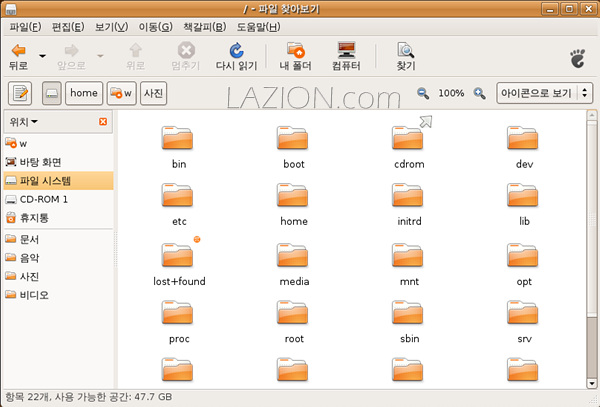Select w home in the sidebar

(59, 144)
